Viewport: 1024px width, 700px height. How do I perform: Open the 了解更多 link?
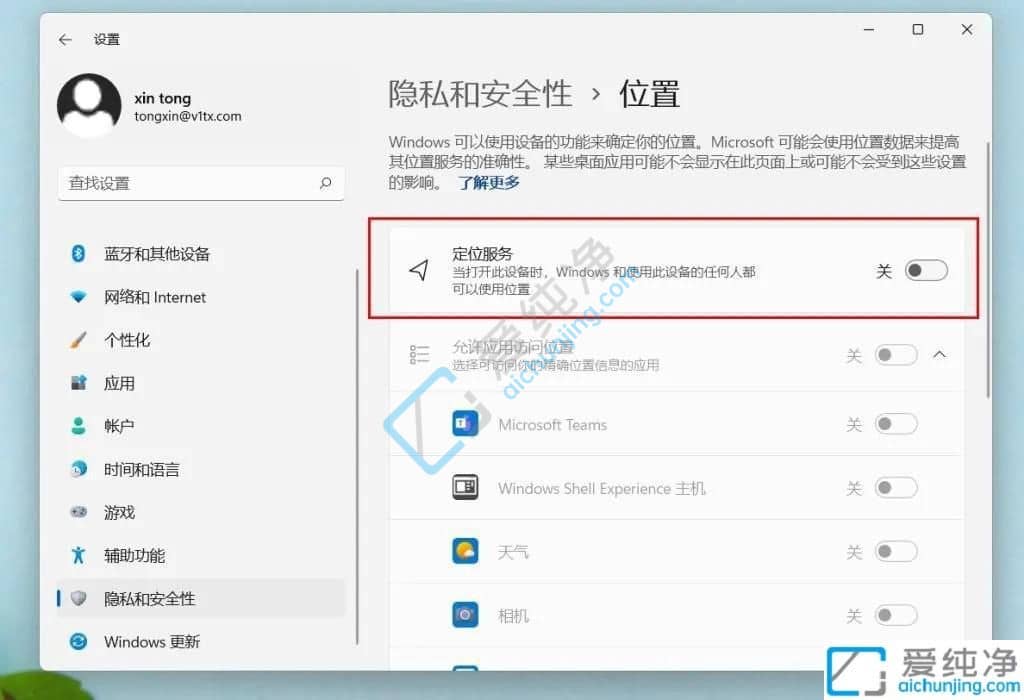click(x=489, y=183)
